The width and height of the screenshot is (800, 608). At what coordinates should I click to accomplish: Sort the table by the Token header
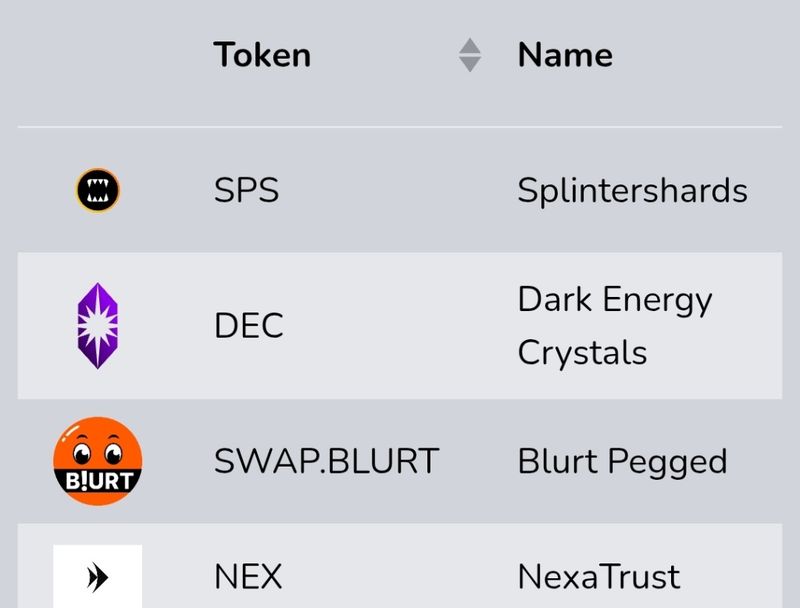(262, 55)
